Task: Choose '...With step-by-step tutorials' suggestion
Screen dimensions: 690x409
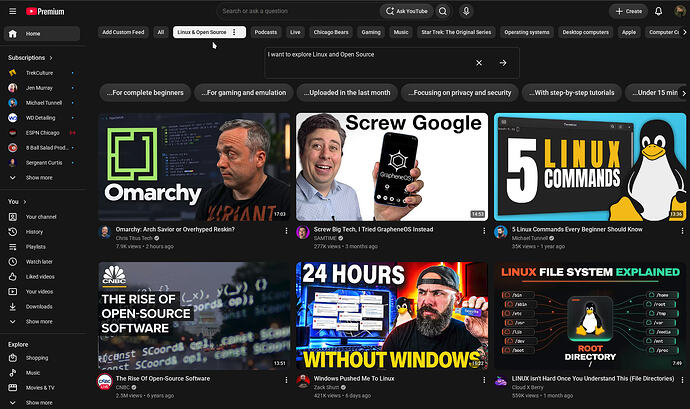Action: coord(572,92)
